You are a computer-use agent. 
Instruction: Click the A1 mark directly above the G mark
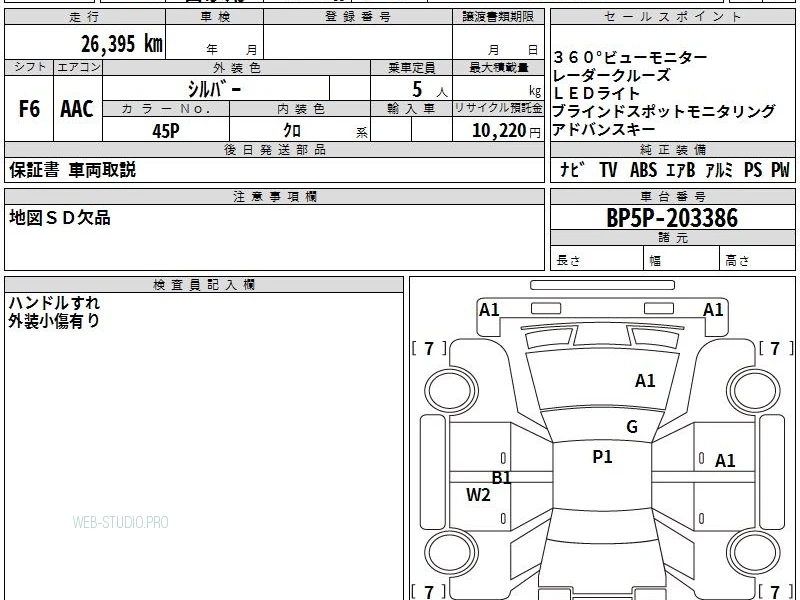point(645,381)
